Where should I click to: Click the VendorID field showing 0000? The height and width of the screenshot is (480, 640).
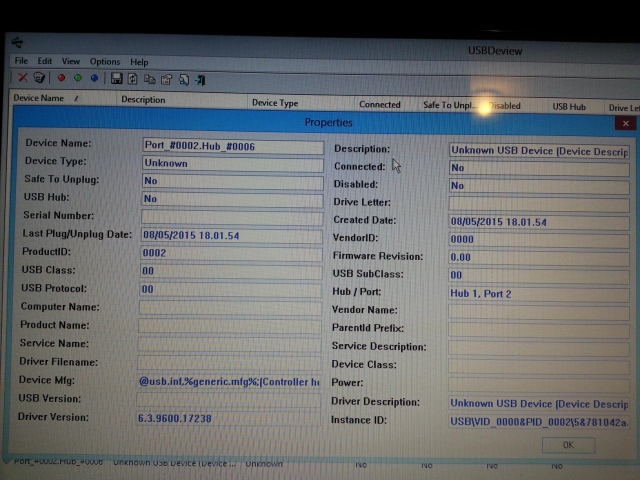(x=539, y=240)
